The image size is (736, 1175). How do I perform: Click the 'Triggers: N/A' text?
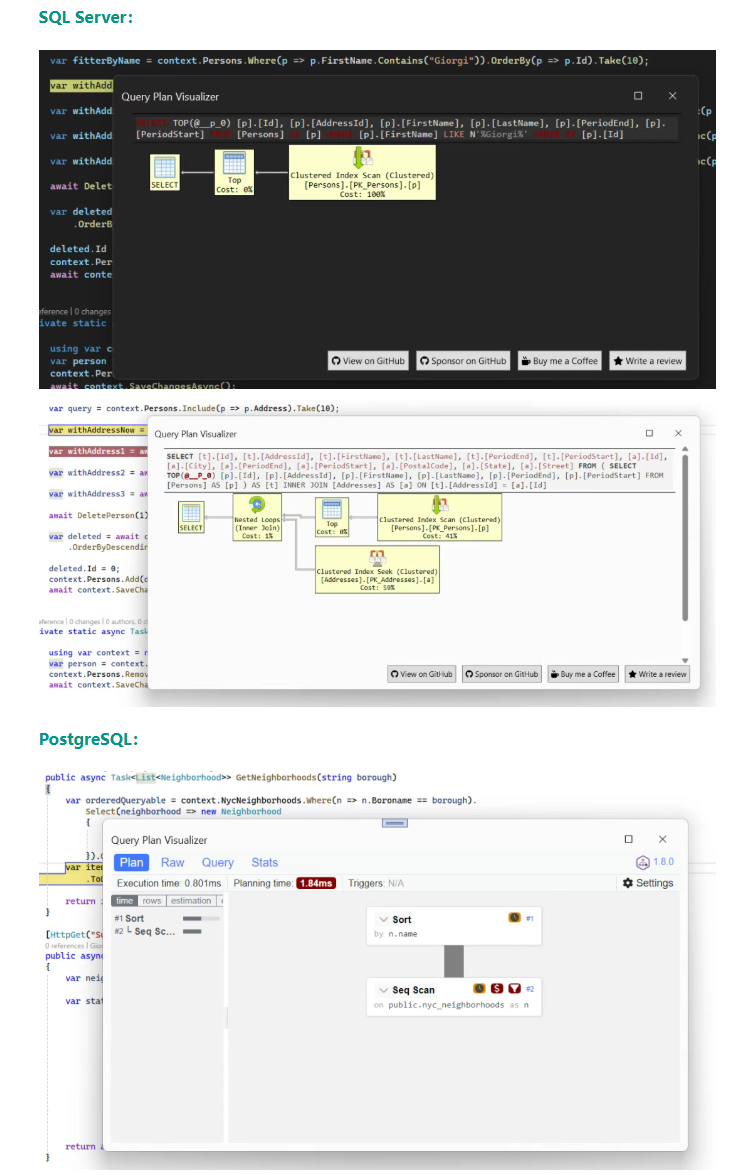[375, 883]
